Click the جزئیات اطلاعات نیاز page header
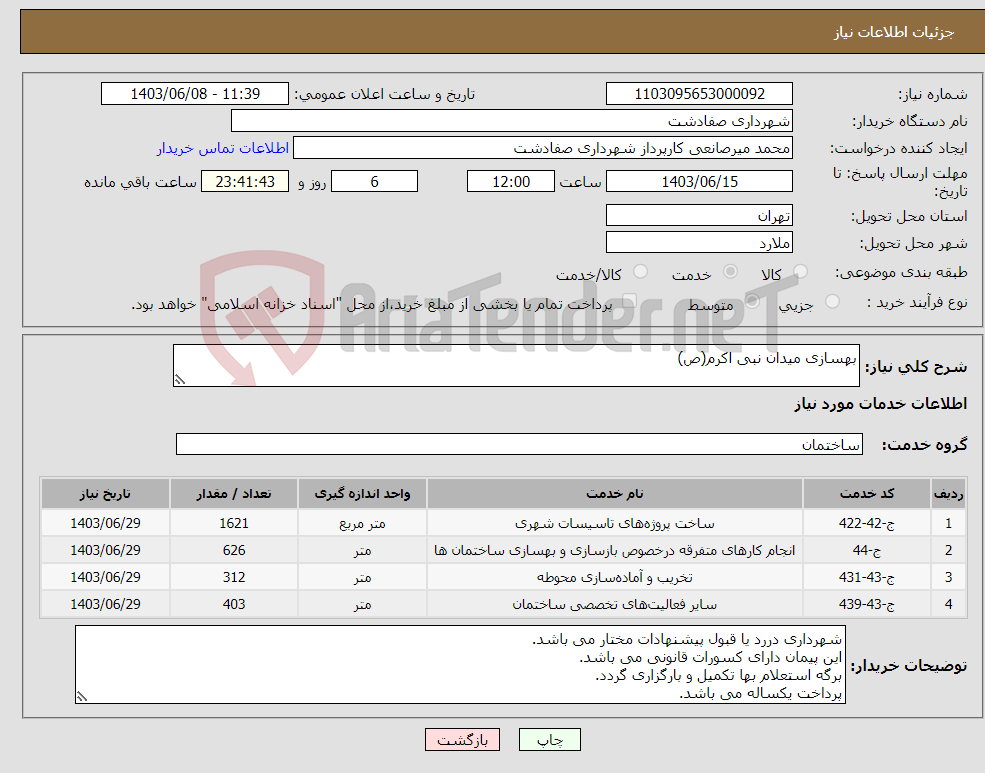The width and height of the screenshot is (985, 773). click(x=893, y=32)
